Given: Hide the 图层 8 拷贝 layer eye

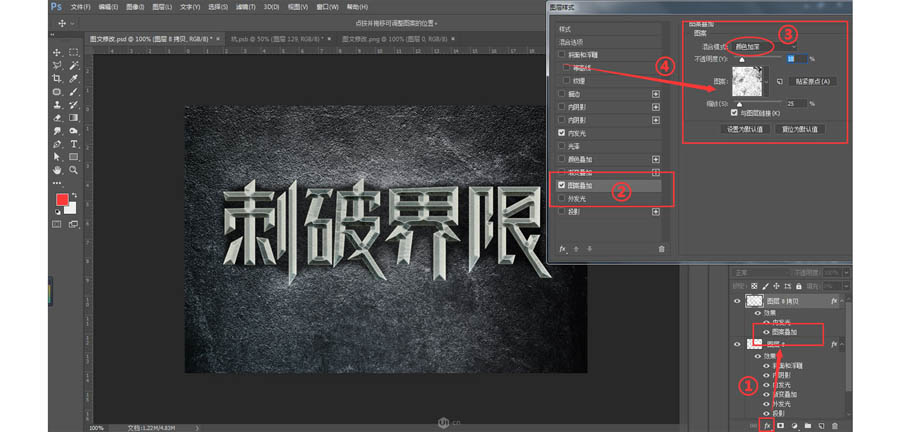Looking at the screenshot, I should (x=738, y=301).
